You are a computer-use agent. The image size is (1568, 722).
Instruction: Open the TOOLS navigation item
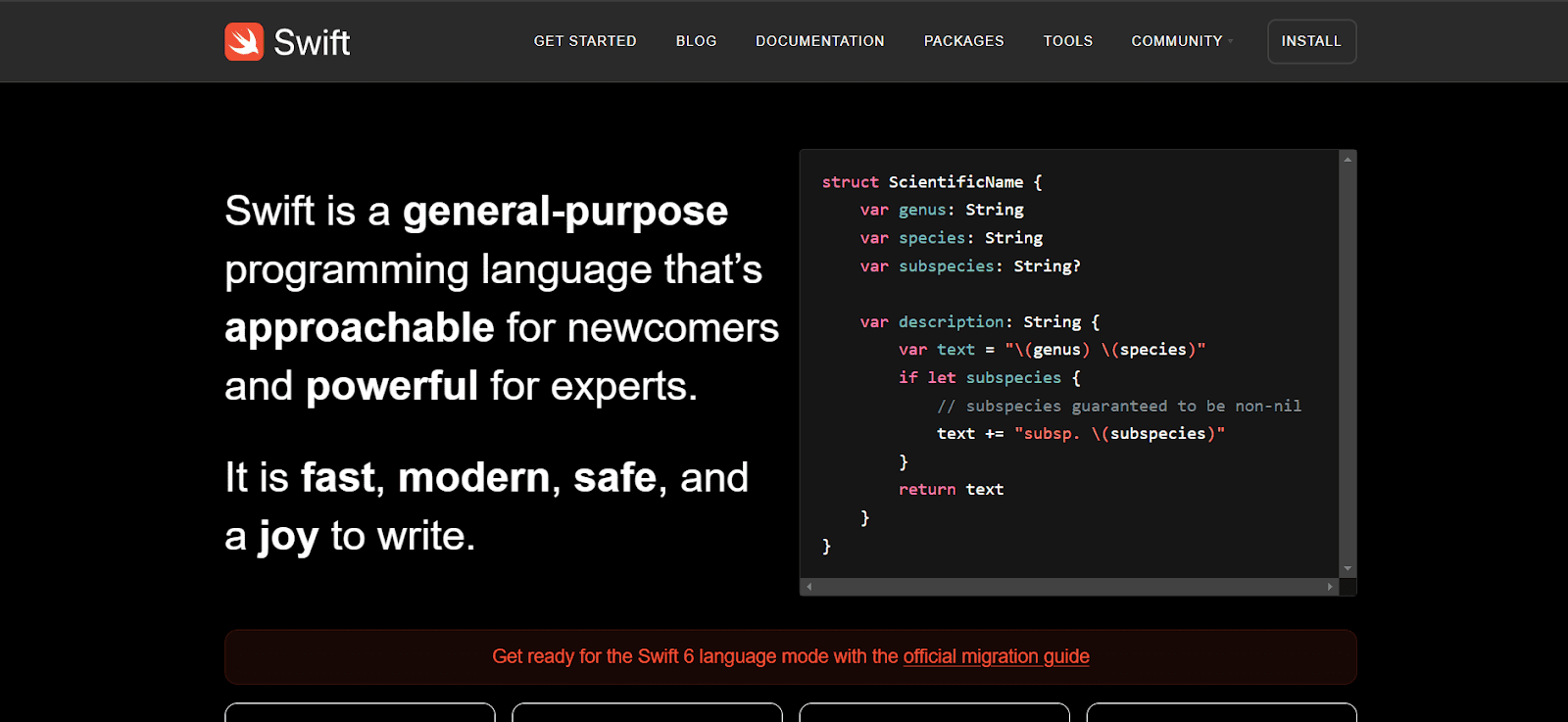[x=1067, y=41]
